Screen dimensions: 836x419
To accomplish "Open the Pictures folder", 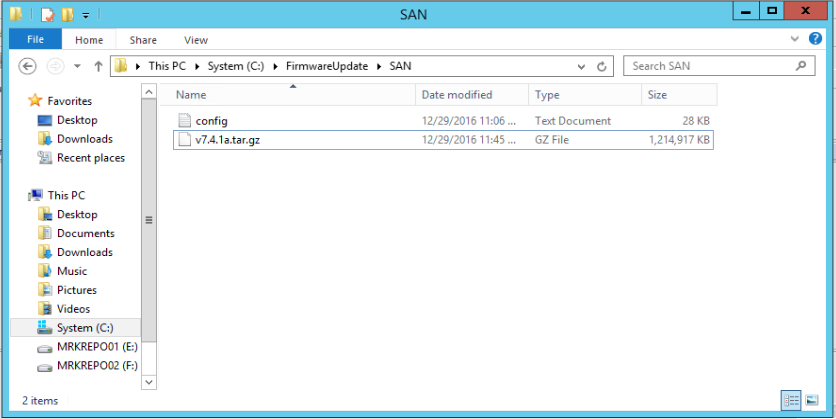I will (x=77, y=290).
